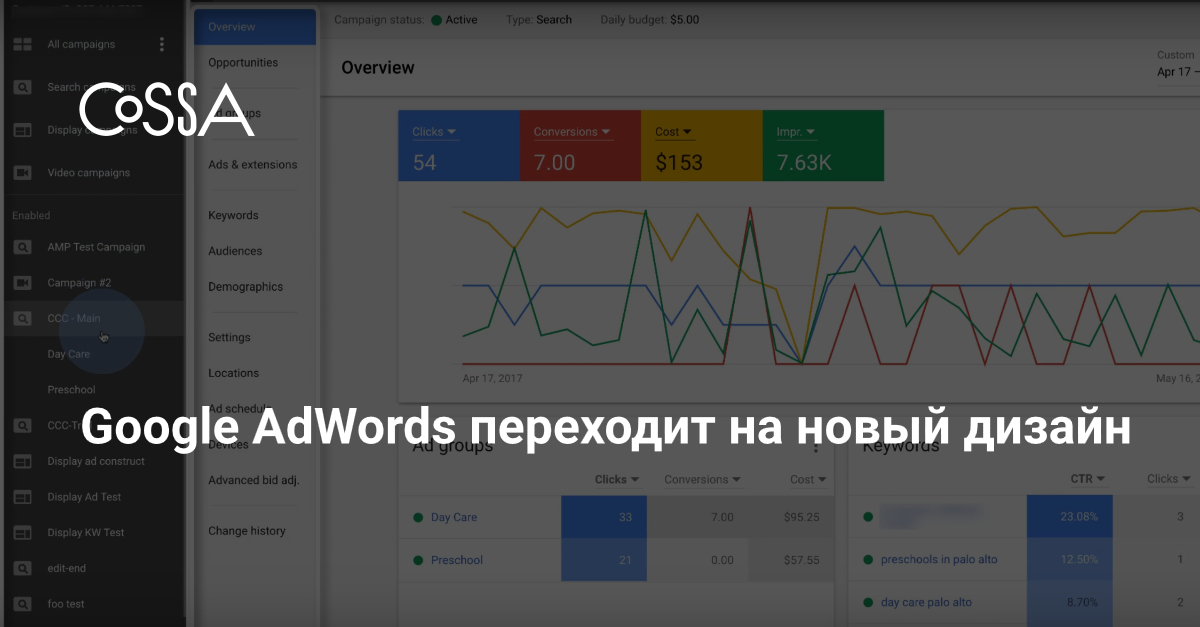
Task: Open Clicks column dropdown in Ad groups table
Action: pos(617,479)
